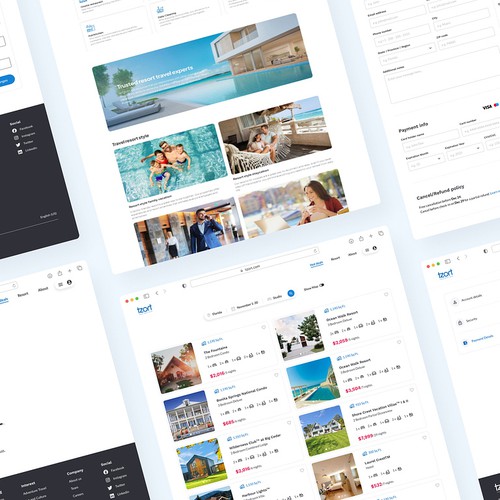Favorite The Fountains listing with heart icon
The height and width of the screenshot is (500, 500).
[x=264, y=327]
